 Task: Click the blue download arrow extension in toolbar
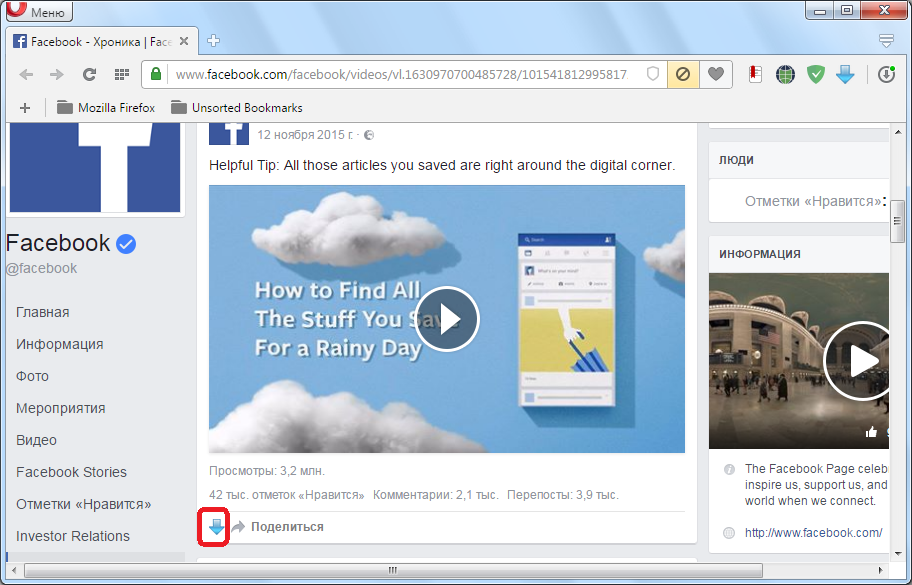click(845, 74)
